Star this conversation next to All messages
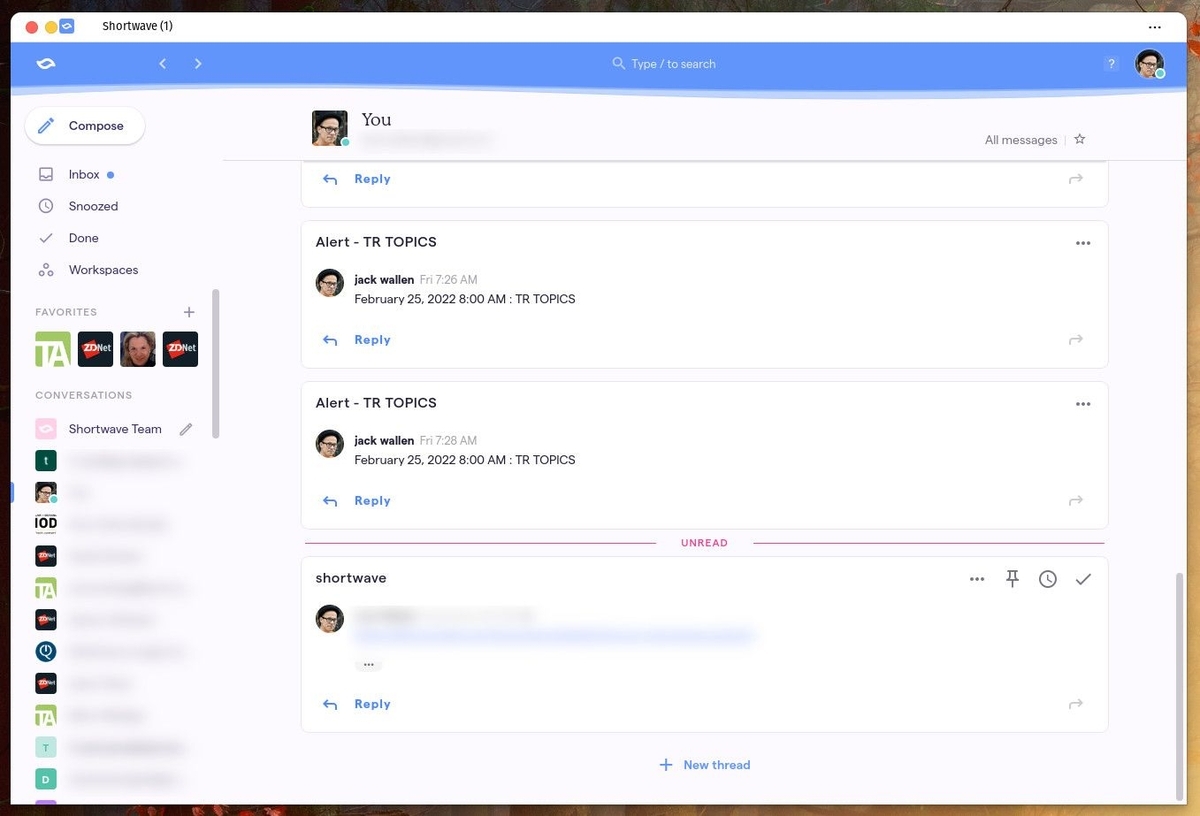This screenshot has height=816, width=1200. pyautogui.click(x=1079, y=139)
